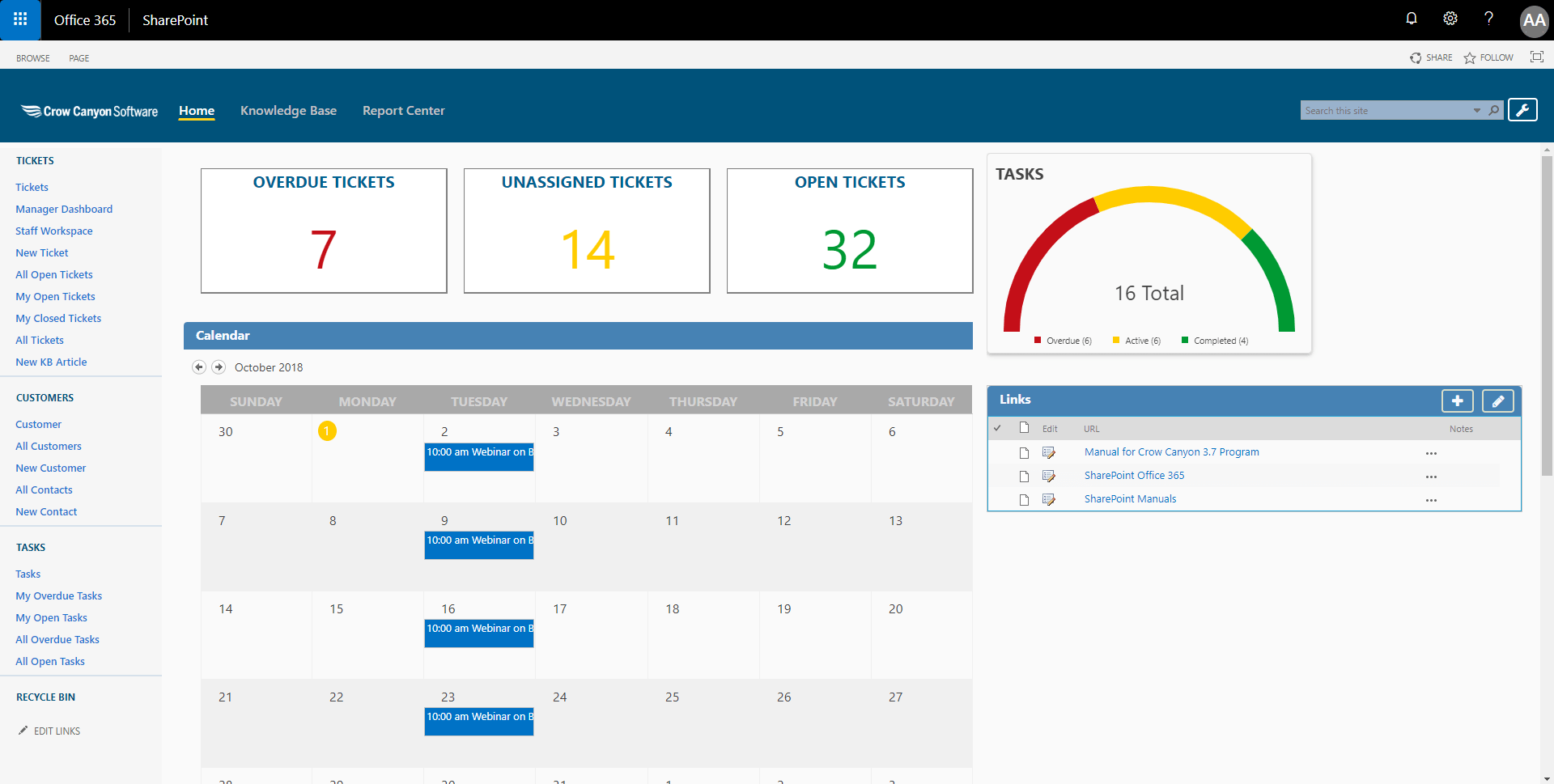Edit the Links list with pencil button
Viewport: 1554px width, 784px height.
pos(1498,400)
